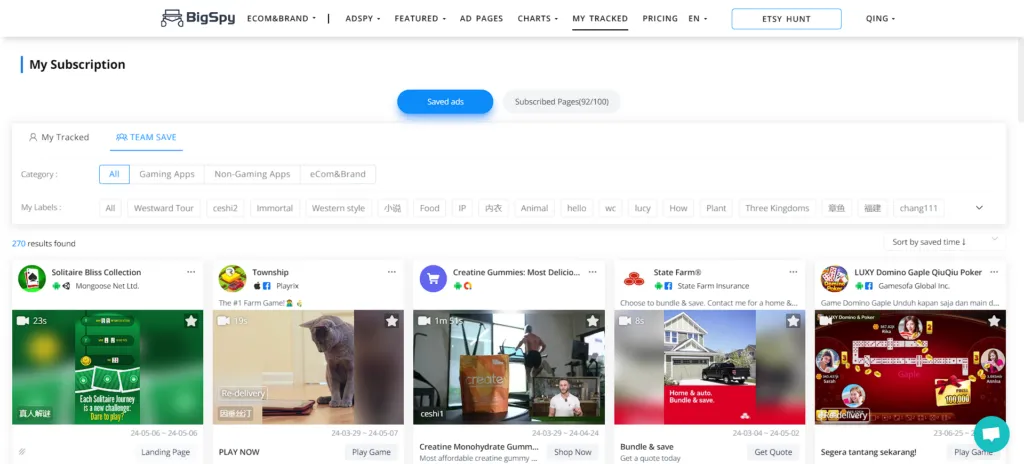Click Get Quote button on State Farm card
Image resolution: width=1024 pixels, height=464 pixels.
point(773,452)
